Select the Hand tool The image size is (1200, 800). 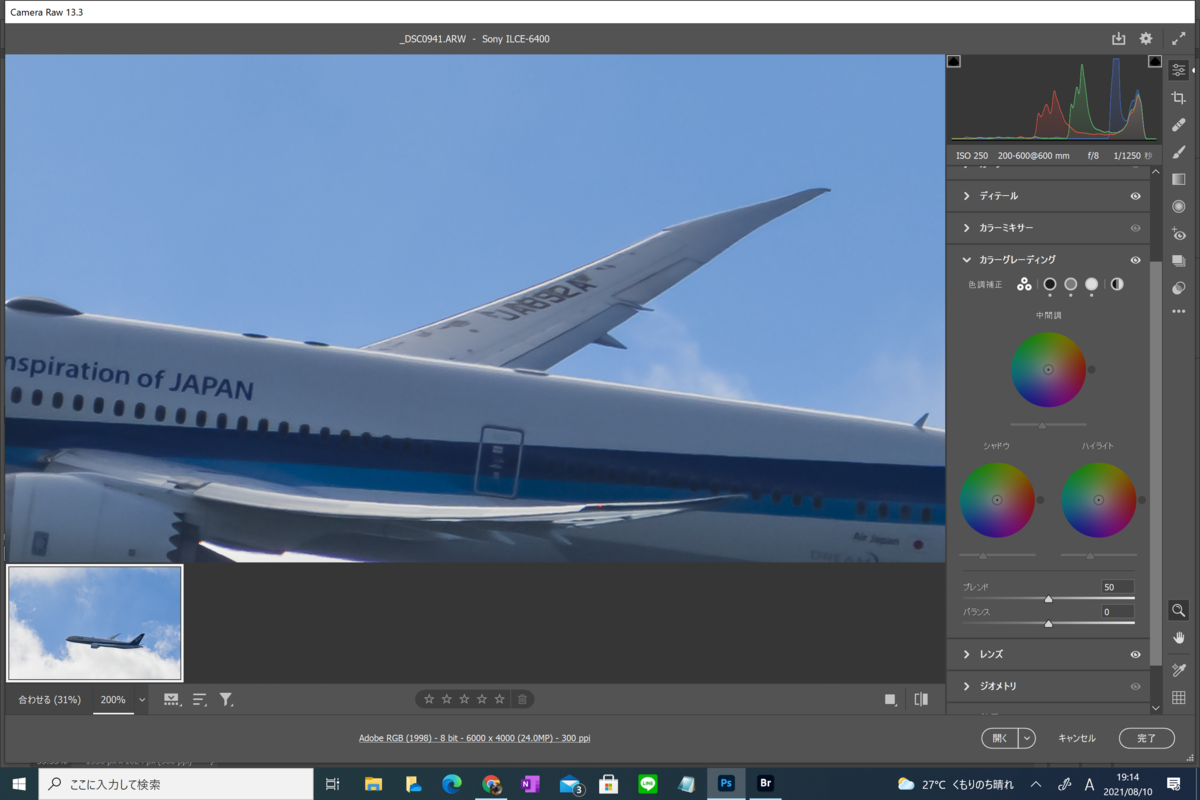pos(1179,638)
